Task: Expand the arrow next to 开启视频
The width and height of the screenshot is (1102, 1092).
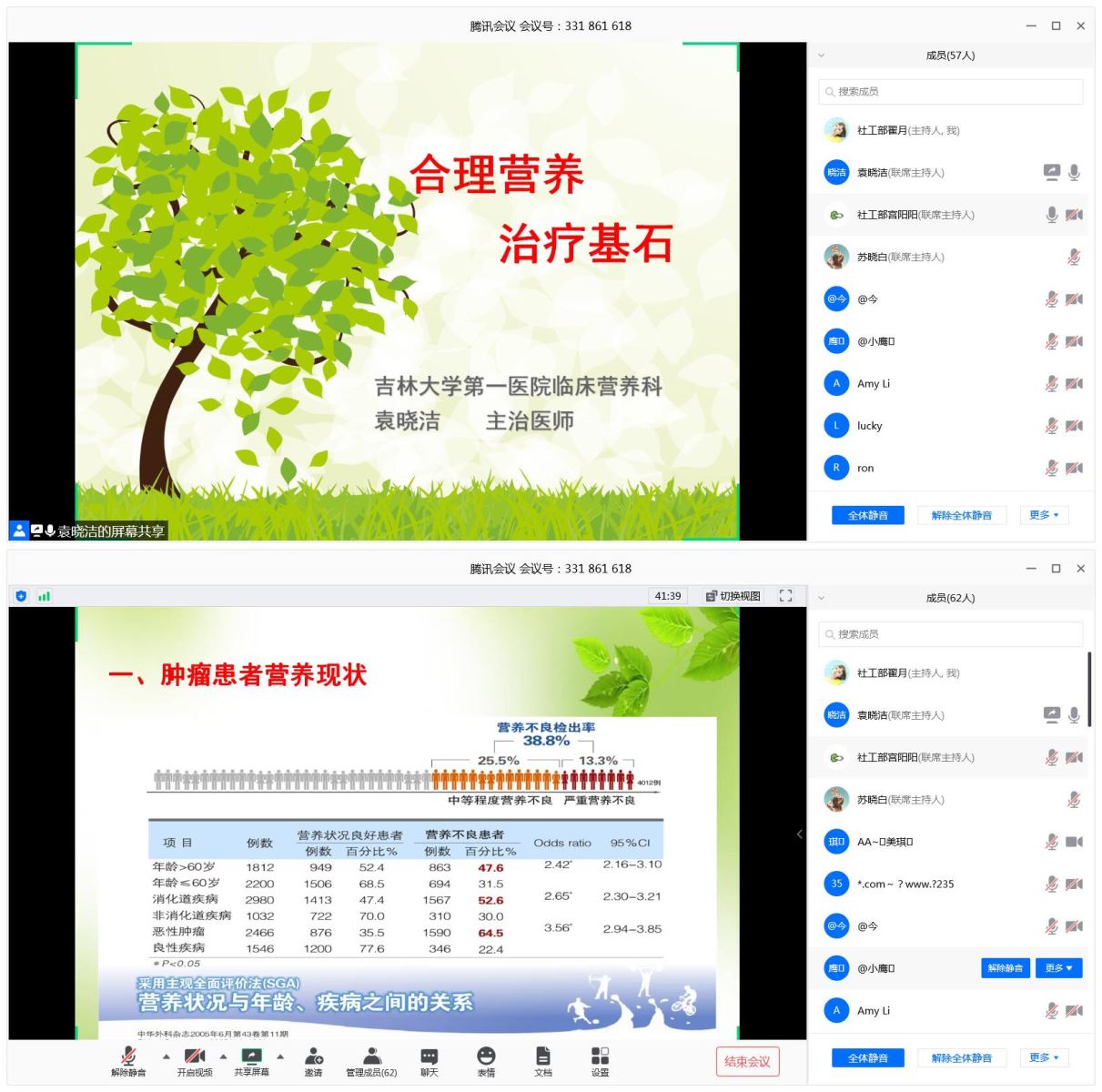Action: click(223, 1057)
